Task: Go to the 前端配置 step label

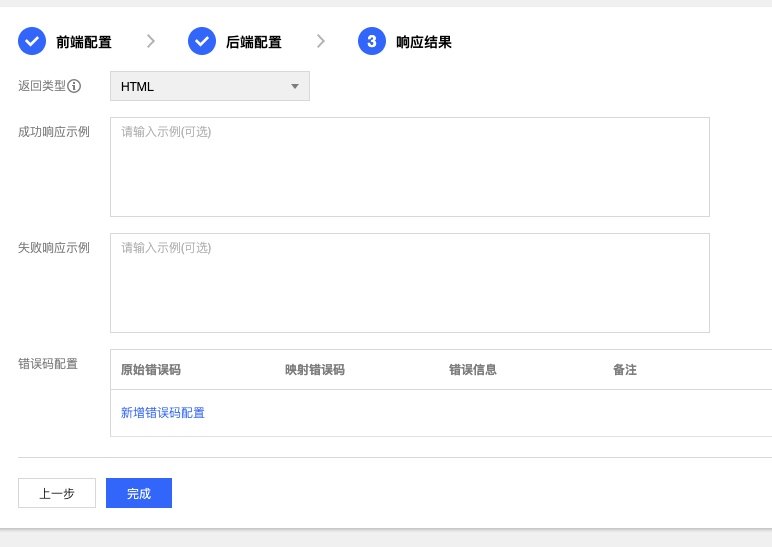Action: tap(84, 42)
